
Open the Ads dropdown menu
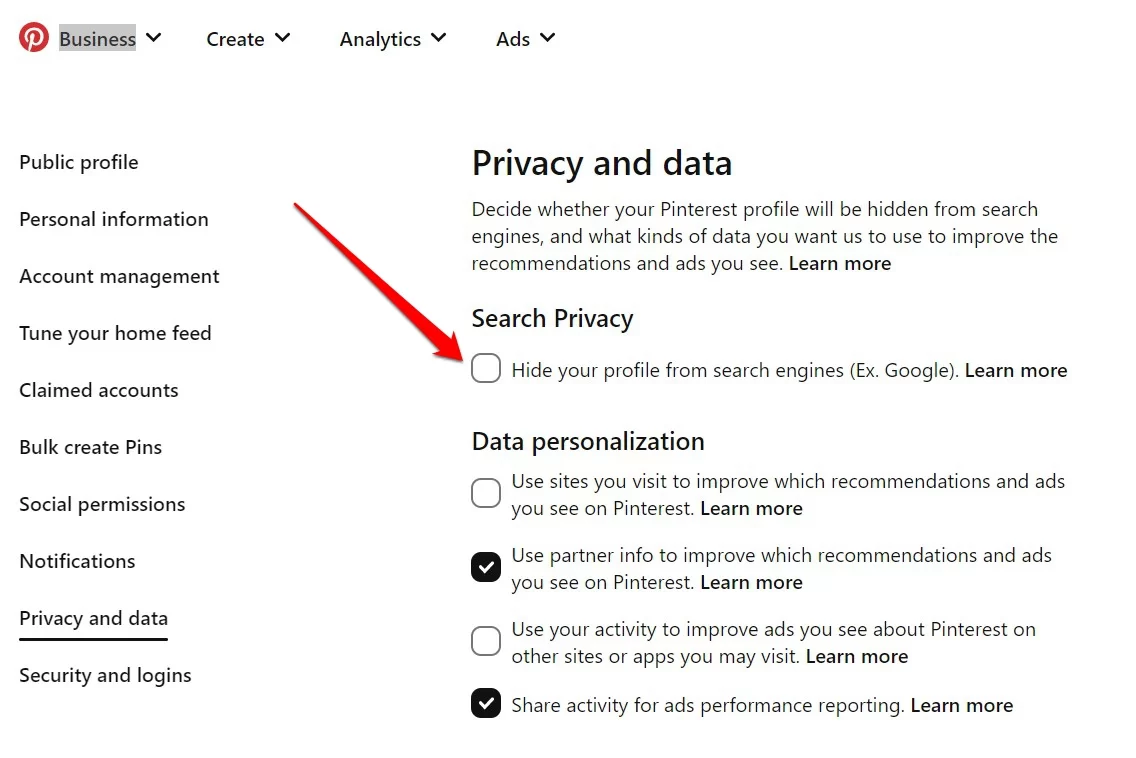coord(526,38)
